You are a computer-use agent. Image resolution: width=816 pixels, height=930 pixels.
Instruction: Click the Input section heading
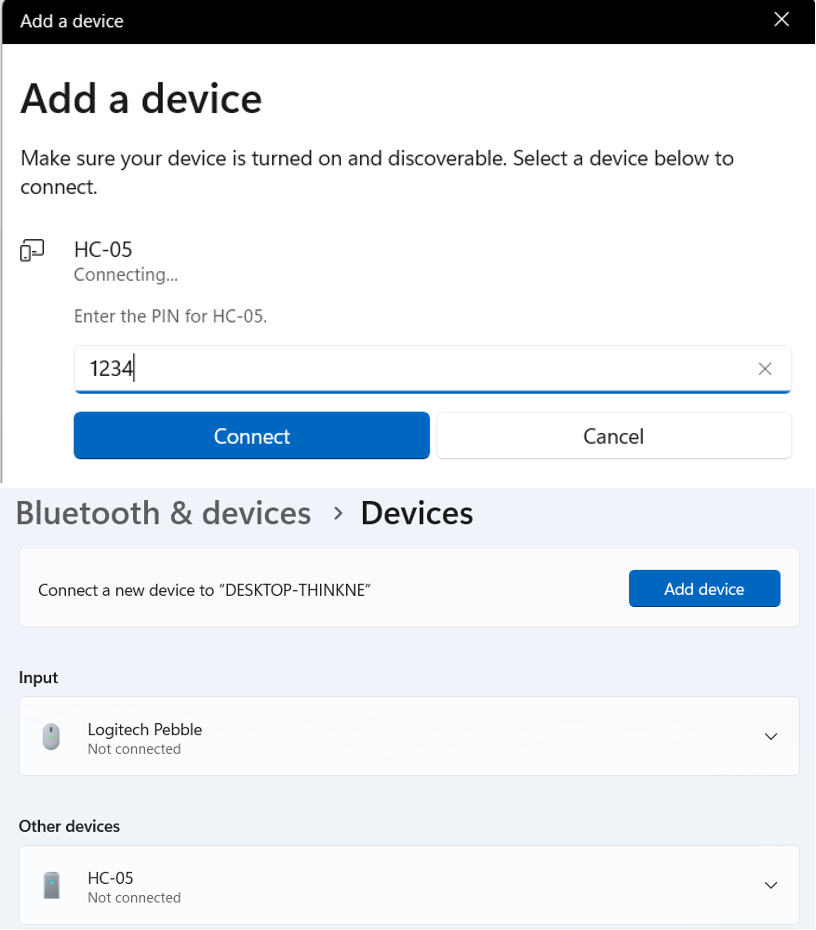pos(39,678)
